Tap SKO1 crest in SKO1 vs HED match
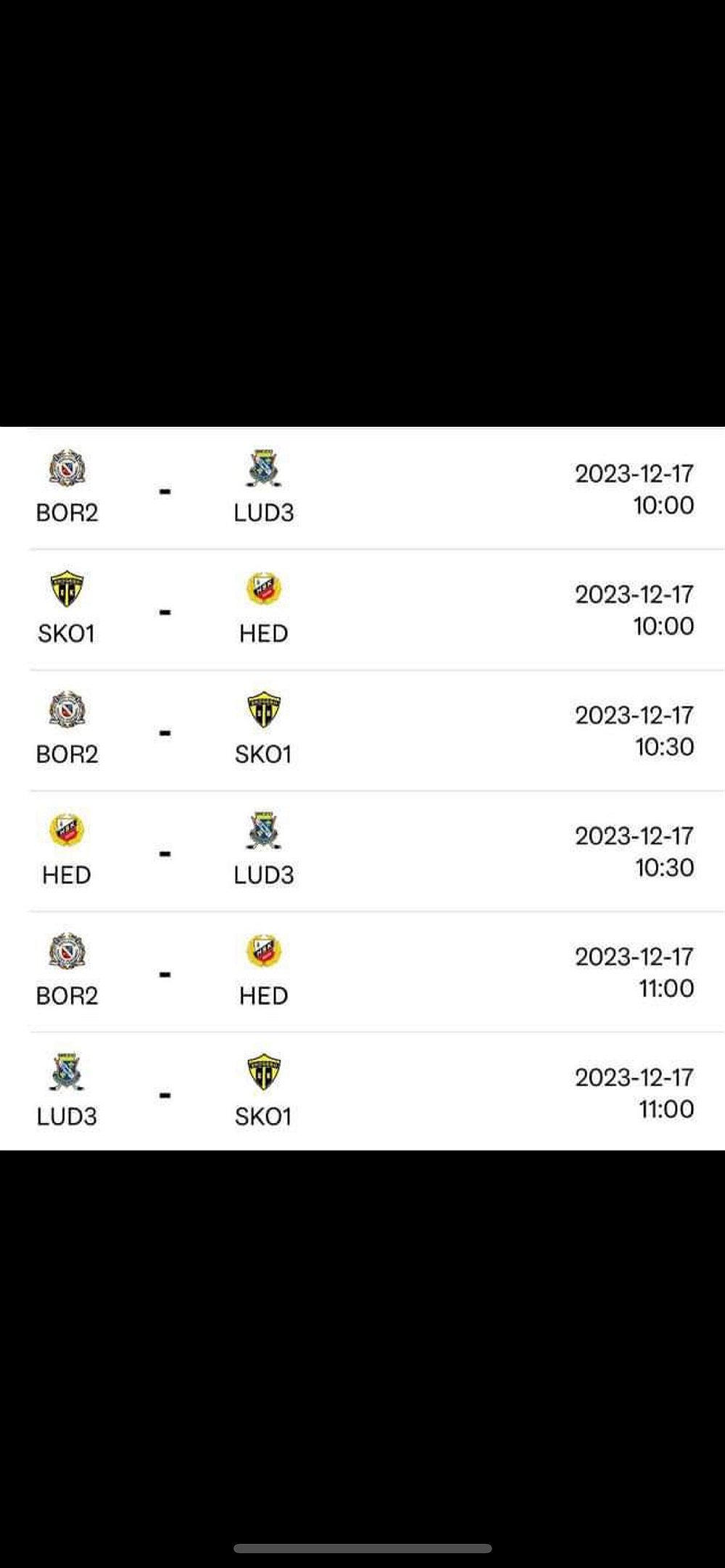This screenshot has width=725, height=1568. [x=67, y=589]
